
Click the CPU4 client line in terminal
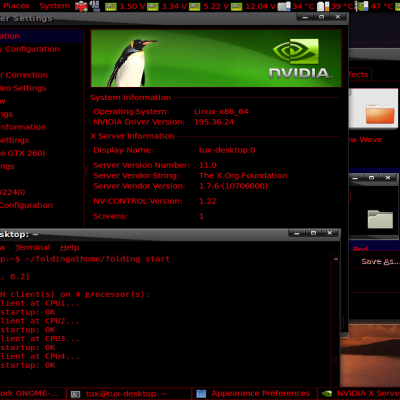(x=40, y=356)
